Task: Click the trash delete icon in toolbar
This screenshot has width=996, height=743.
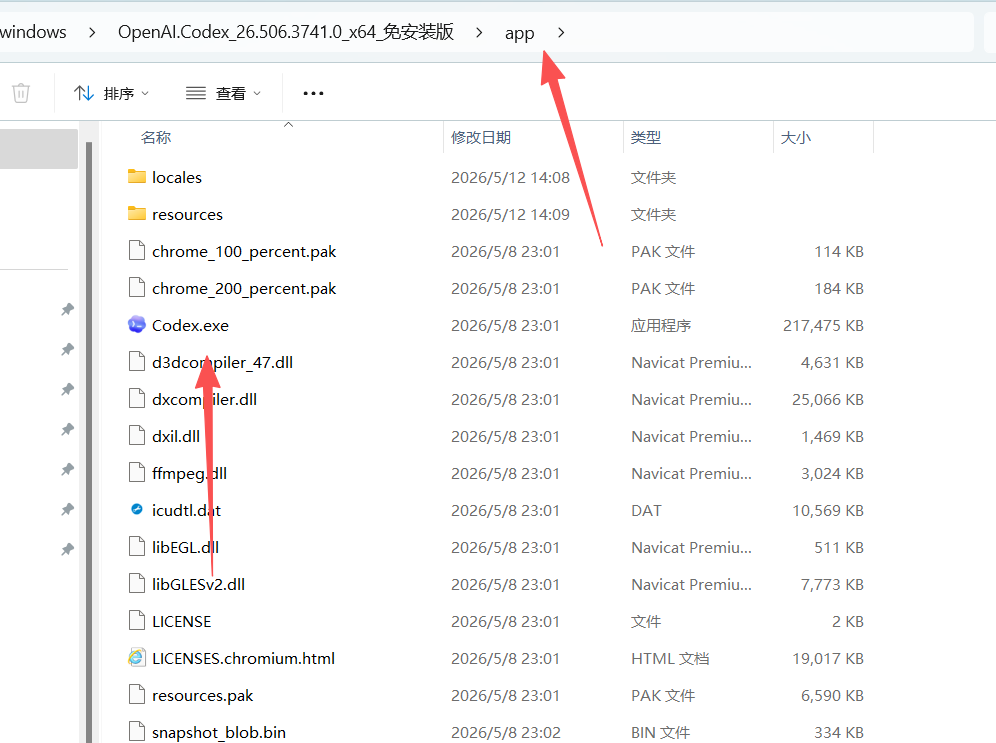Action: (x=21, y=93)
